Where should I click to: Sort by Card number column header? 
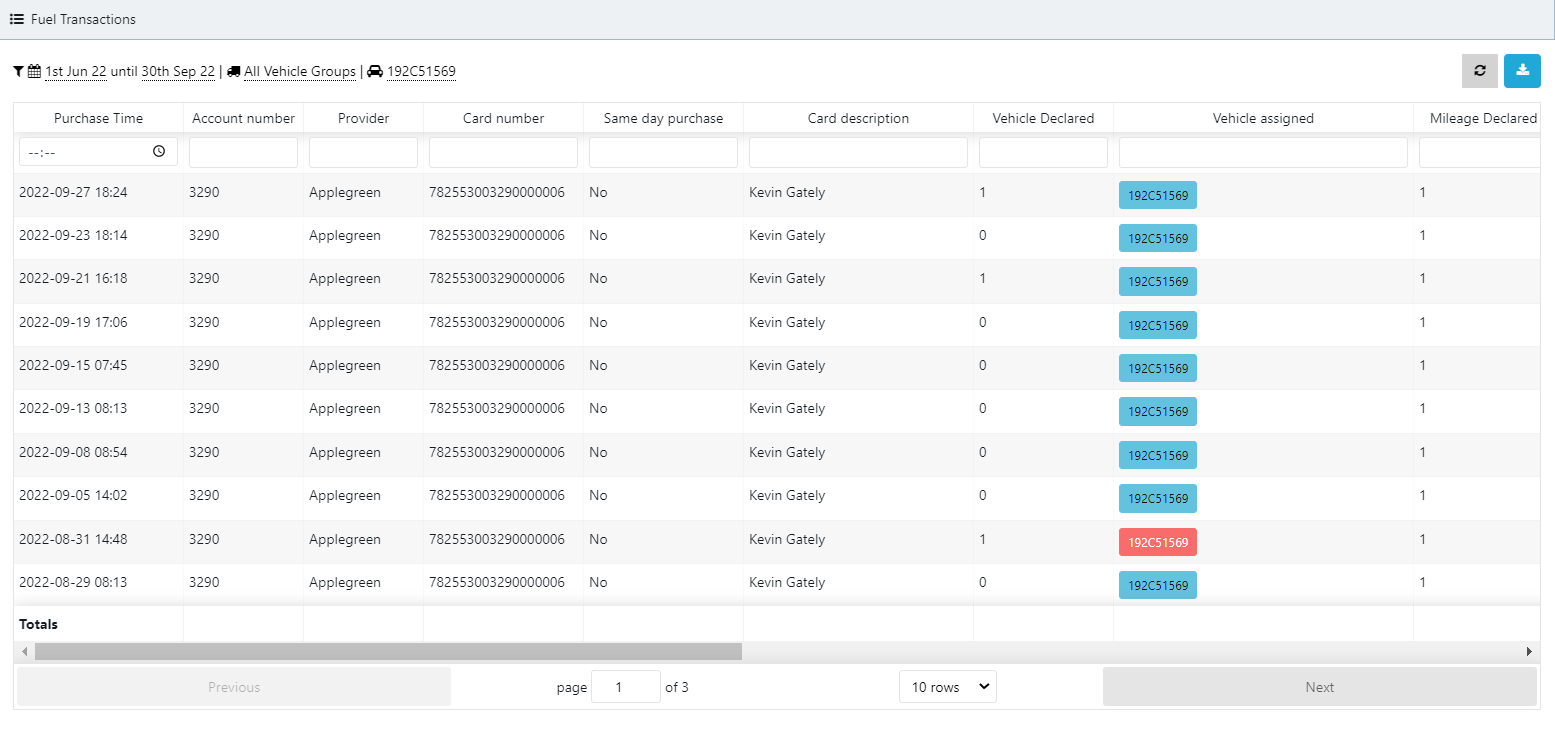click(x=504, y=118)
